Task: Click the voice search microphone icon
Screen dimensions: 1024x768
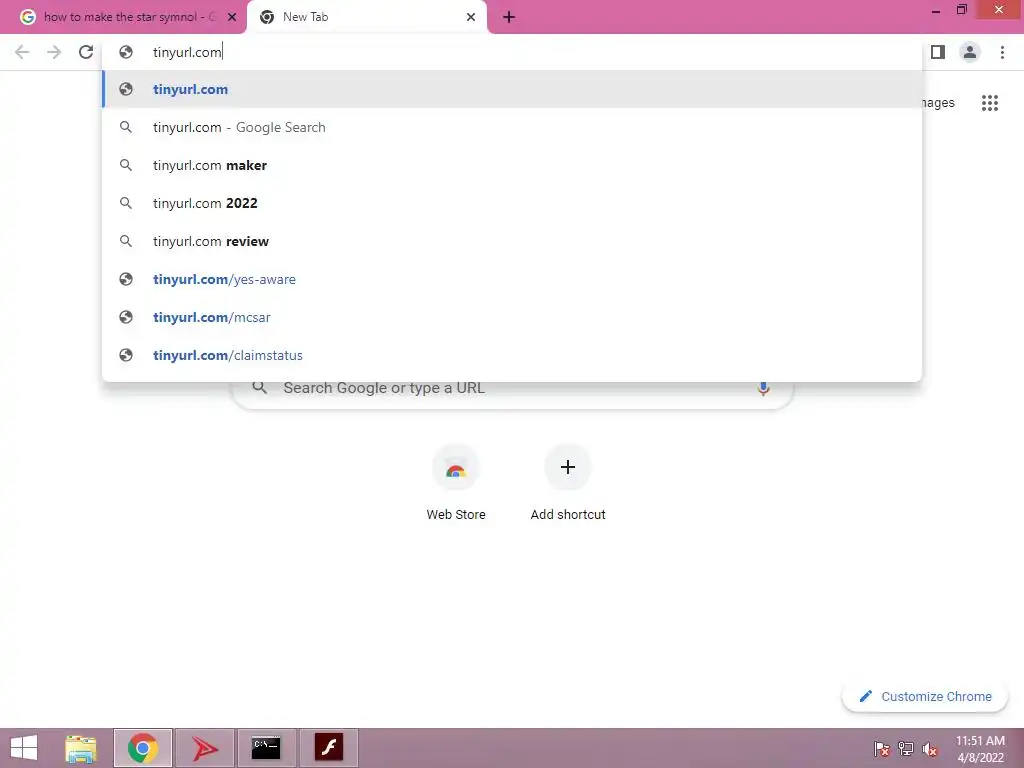Action: click(x=763, y=388)
